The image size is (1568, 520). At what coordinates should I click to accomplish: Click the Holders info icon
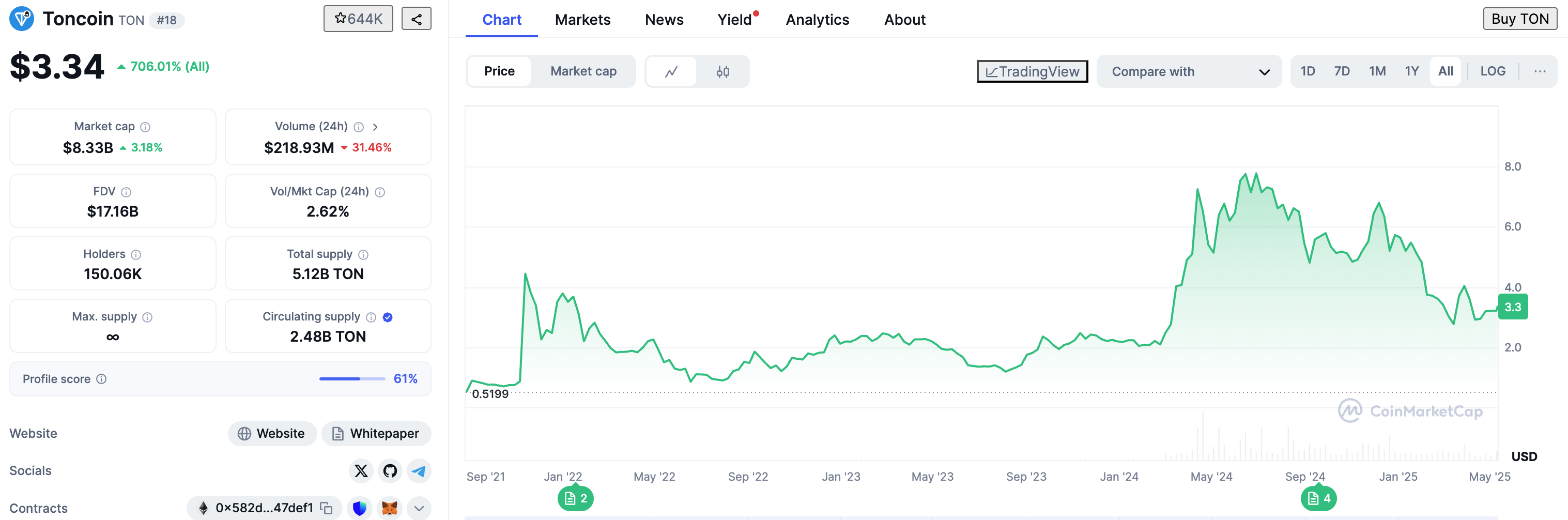pyautogui.click(x=136, y=254)
